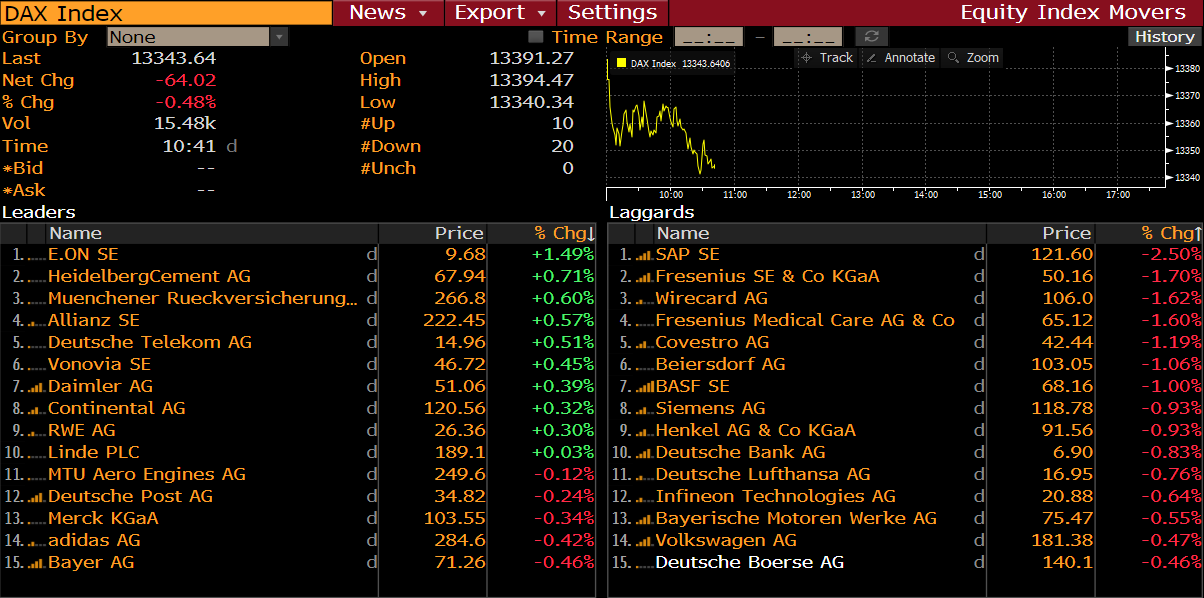Viewport: 1204px width, 598px height.
Task: Select Deutsche Boerse AG row
Action: [x=905, y=563]
